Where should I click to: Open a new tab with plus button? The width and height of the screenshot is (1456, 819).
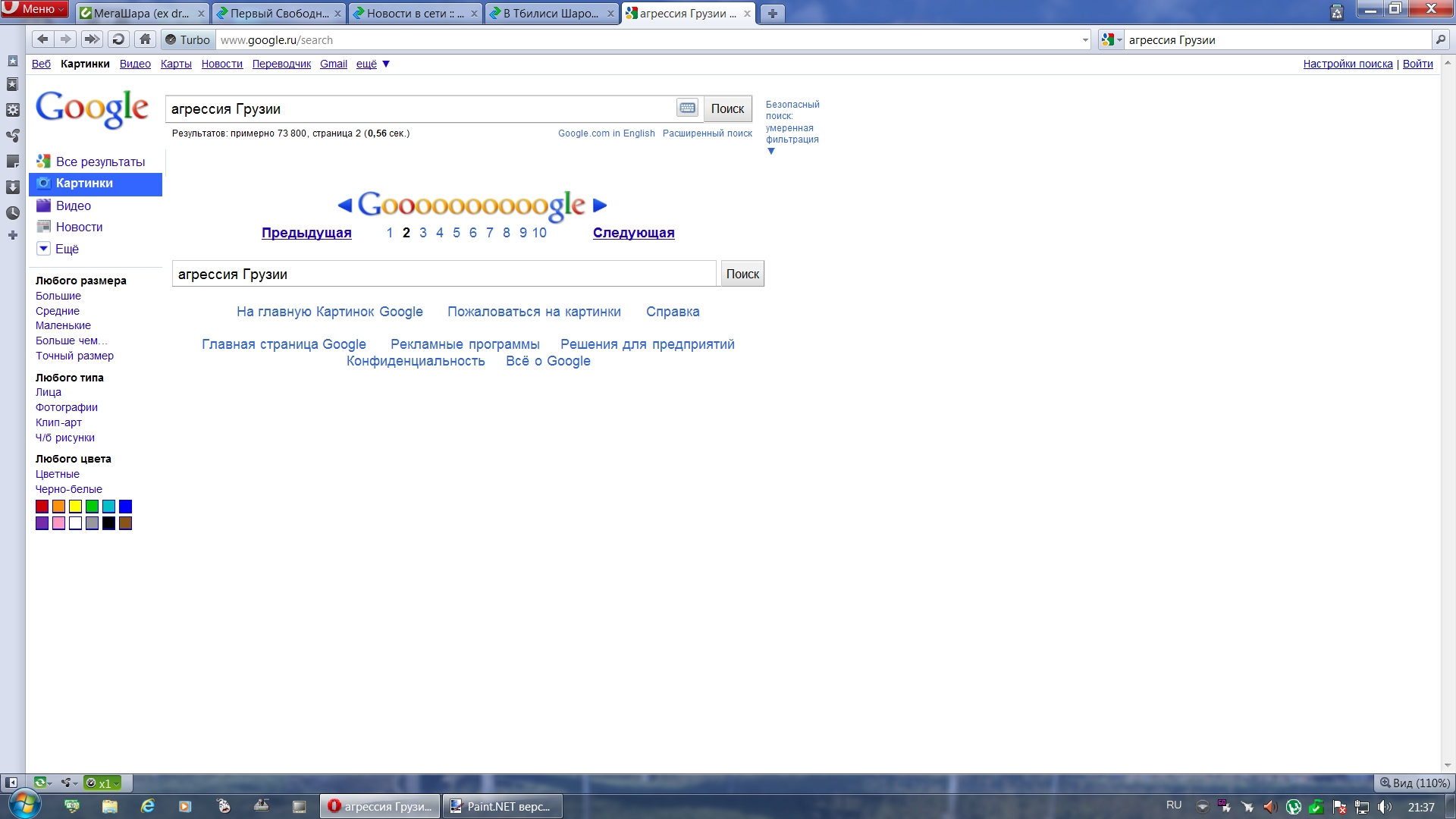point(772,14)
